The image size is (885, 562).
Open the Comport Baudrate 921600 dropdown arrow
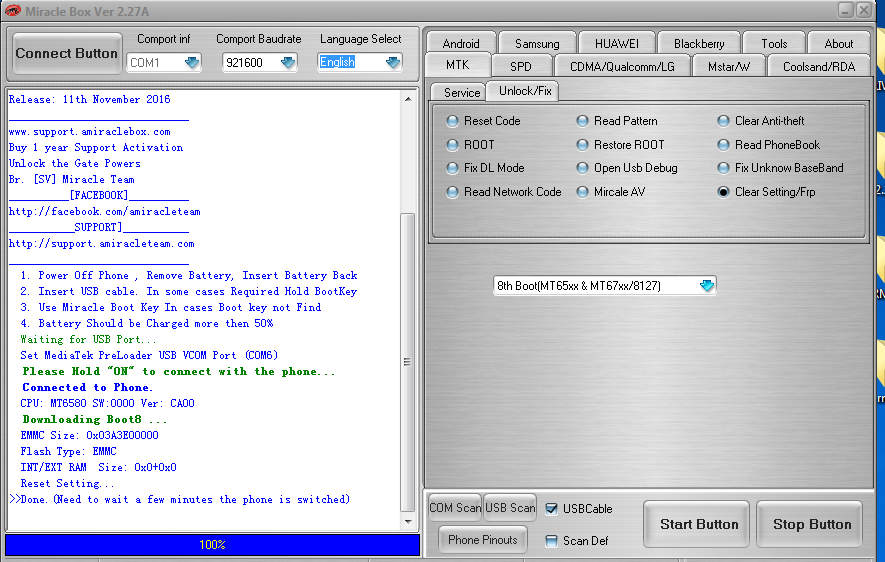tap(288, 62)
